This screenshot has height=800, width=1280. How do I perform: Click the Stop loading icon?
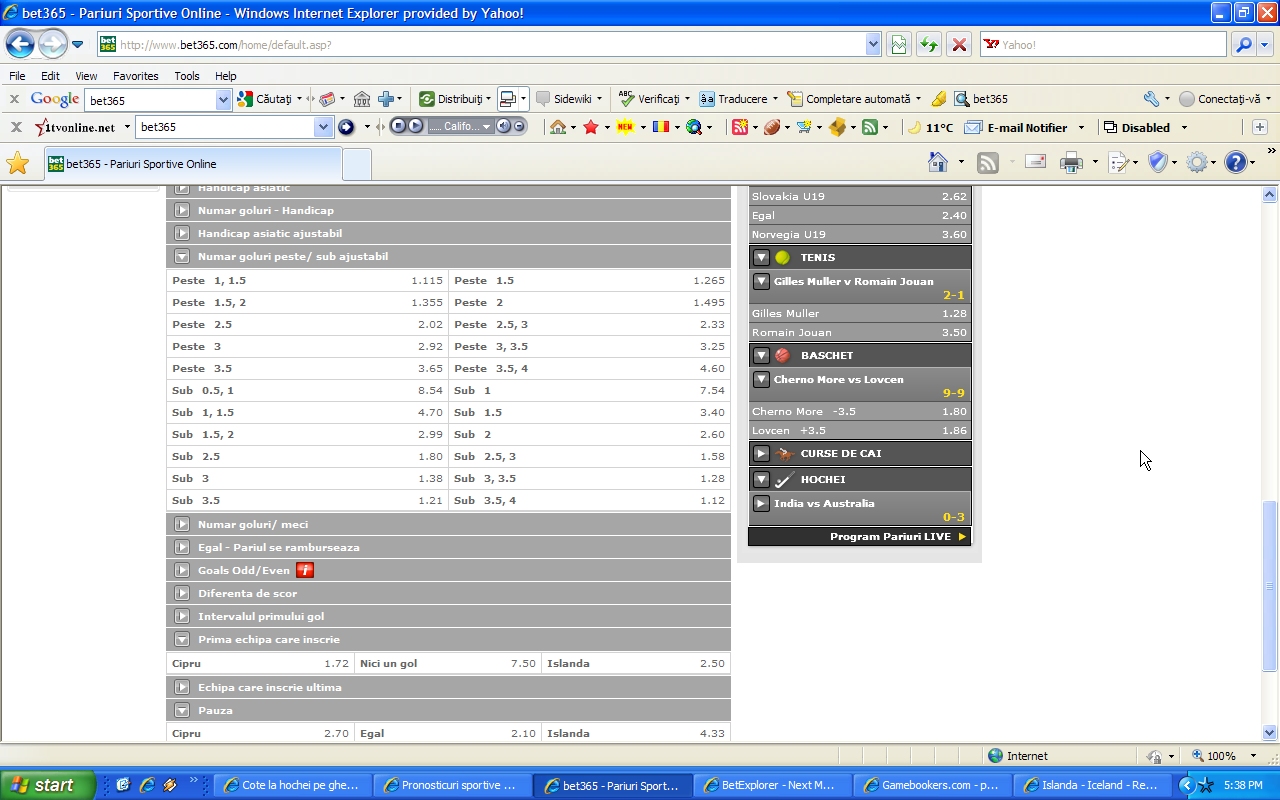(958, 44)
